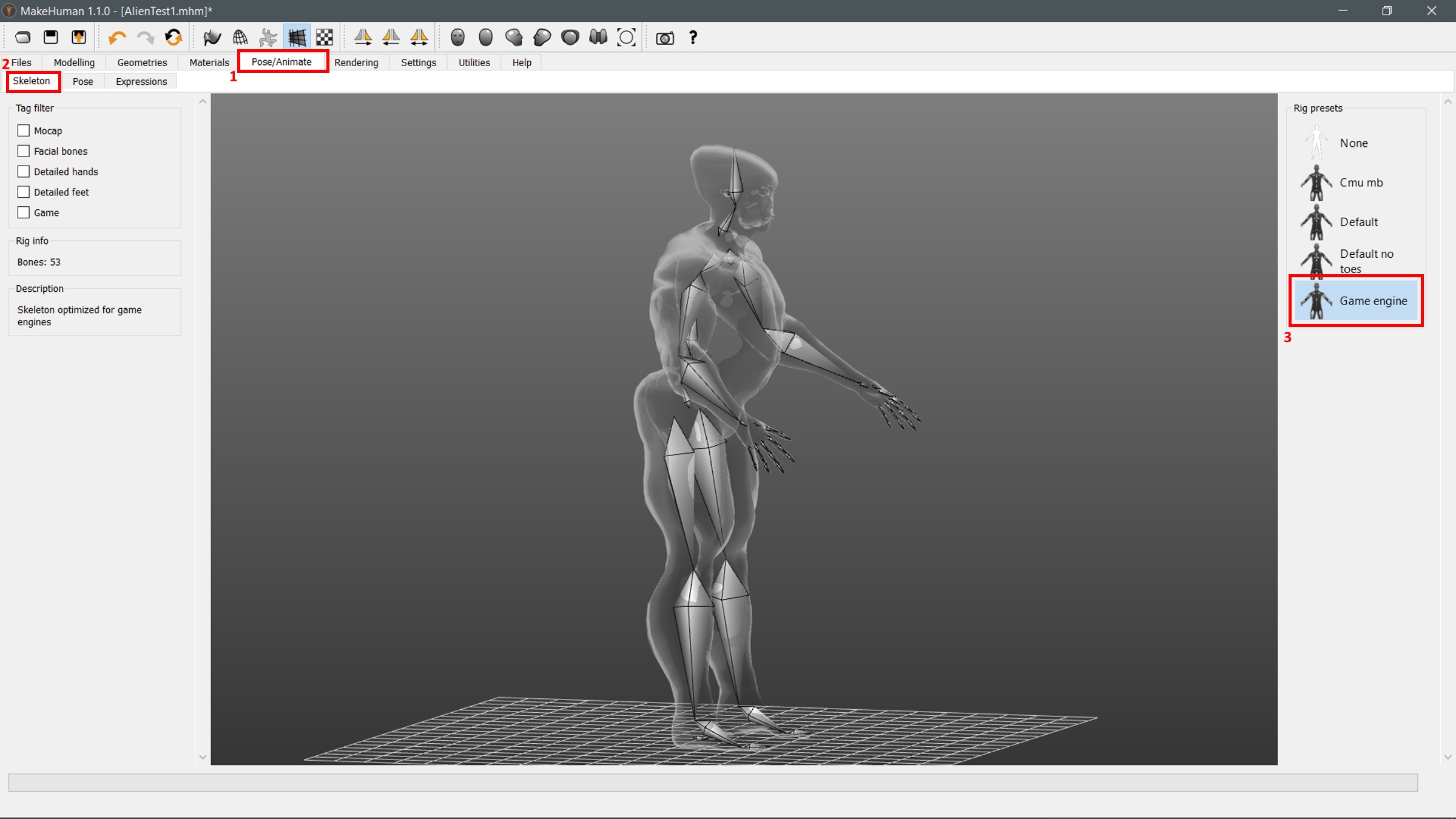Undo the last action
The height and width of the screenshot is (819, 1456).
tap(116, 38)
